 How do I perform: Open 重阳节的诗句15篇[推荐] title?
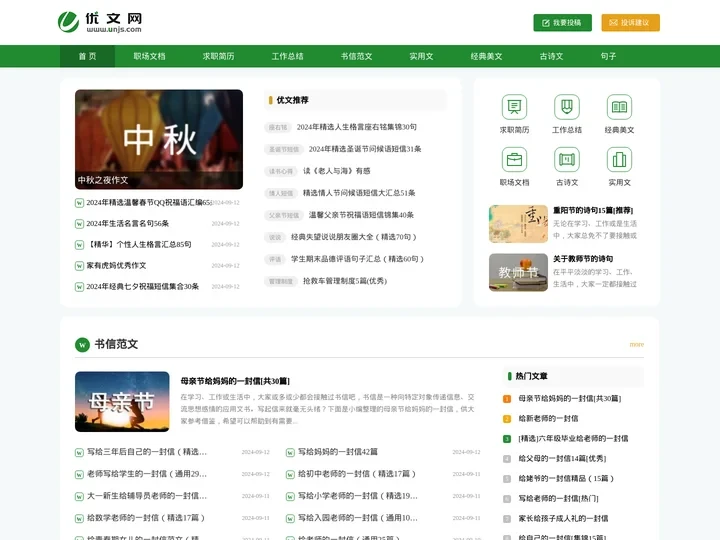point(593,210)
